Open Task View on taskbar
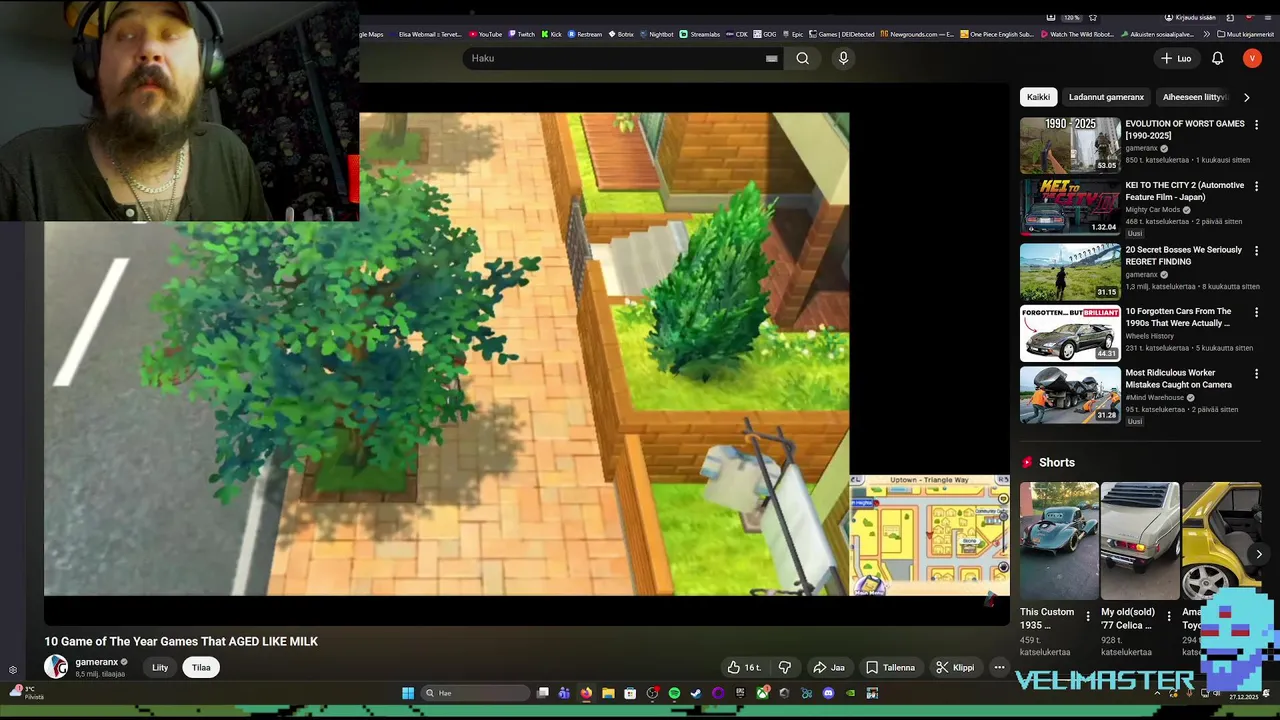 tap(543, 693)
